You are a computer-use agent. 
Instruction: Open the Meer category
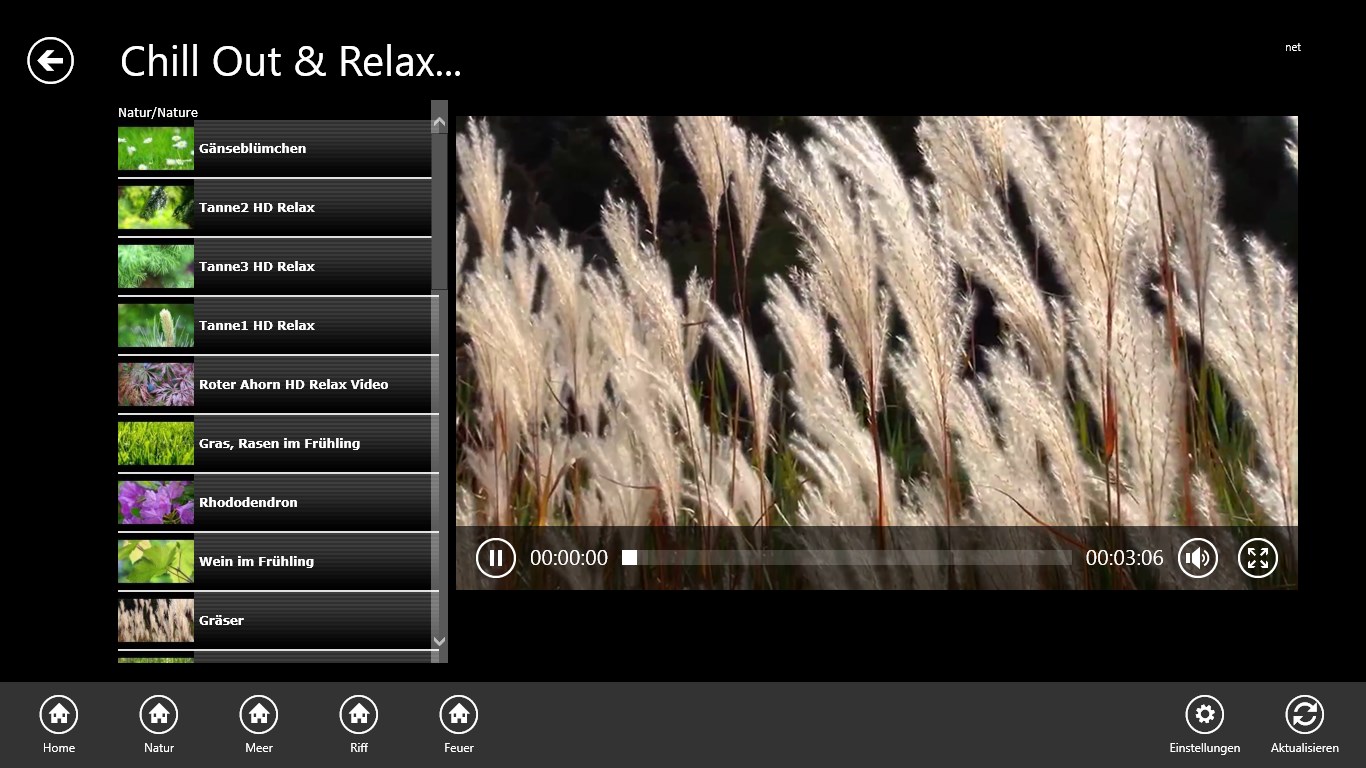[x=259, y=715]
